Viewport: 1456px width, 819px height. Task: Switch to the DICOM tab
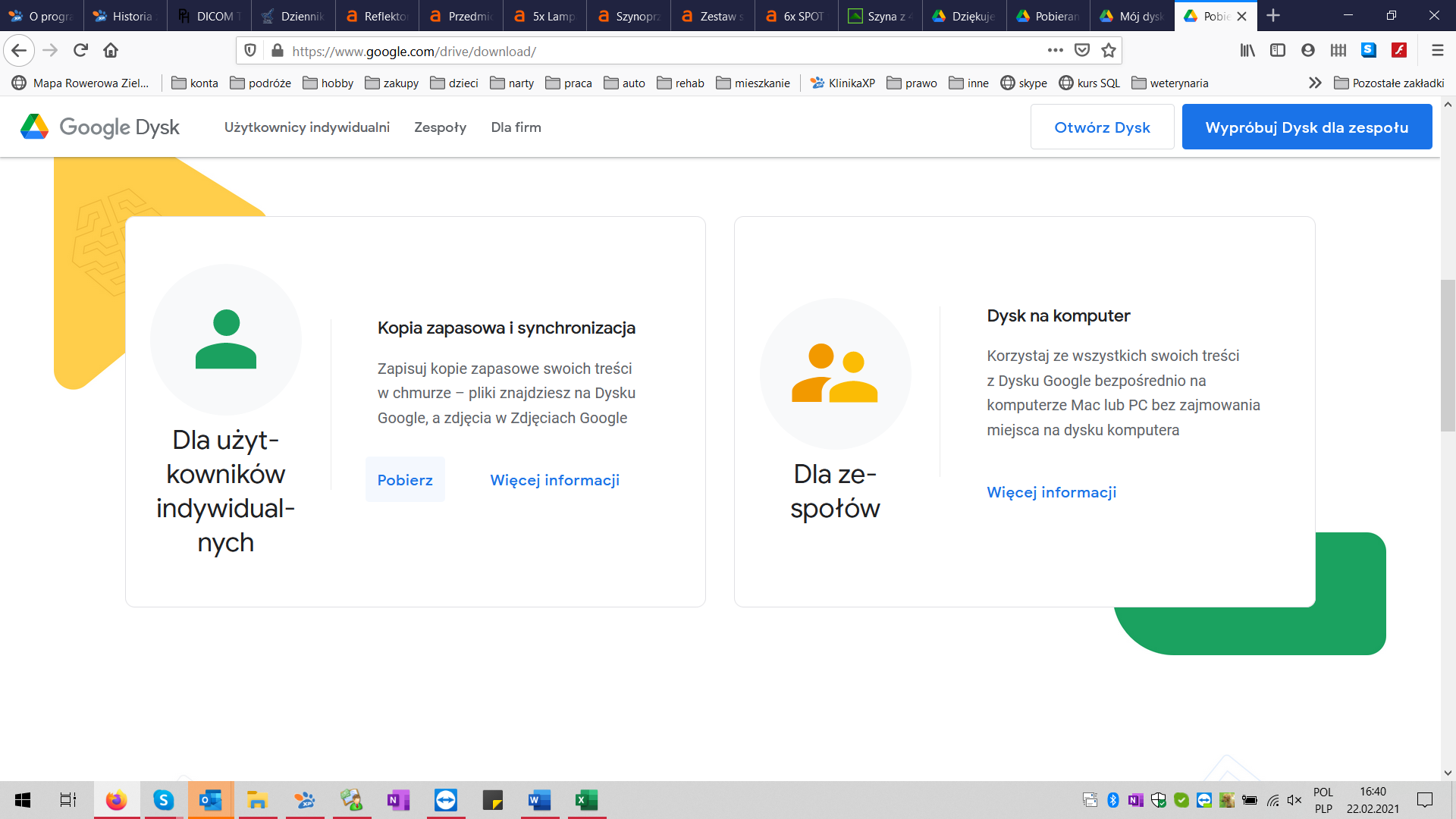click(209, 16)
